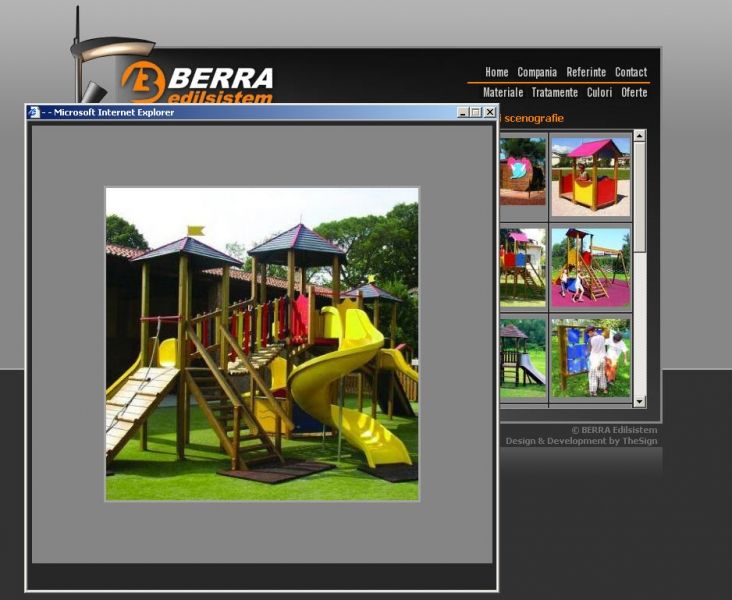Click the Internet Explorer icon in title bar
Viewport: 732px width, 600px height.
click(x=34, y=112)
